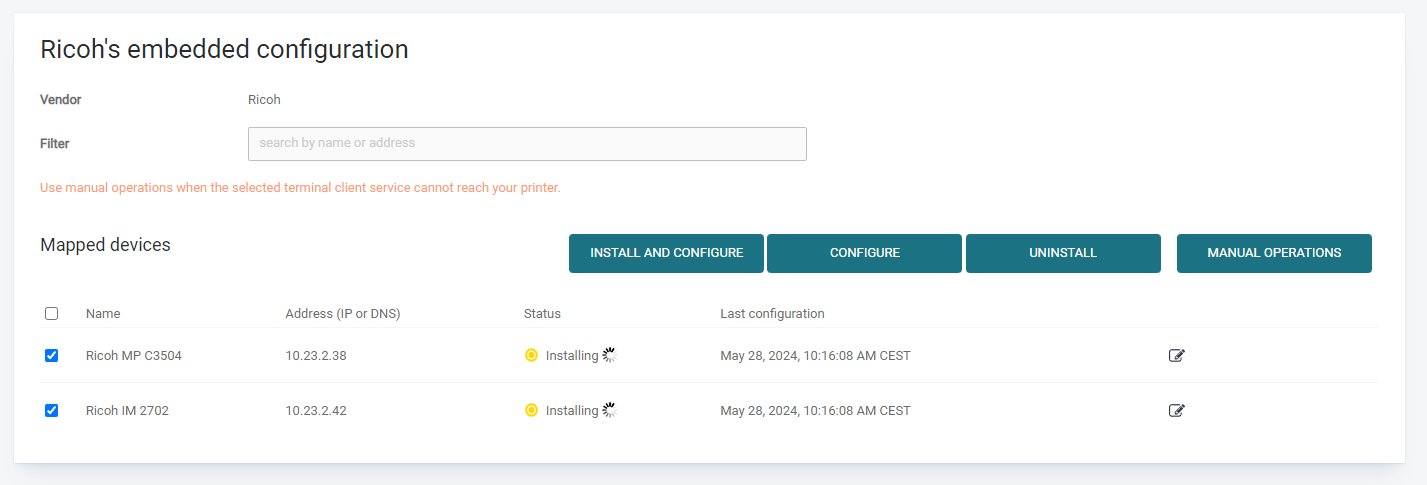Click the Name column header
This screenshot has height=485, width=1427.
tap(103, 313)
